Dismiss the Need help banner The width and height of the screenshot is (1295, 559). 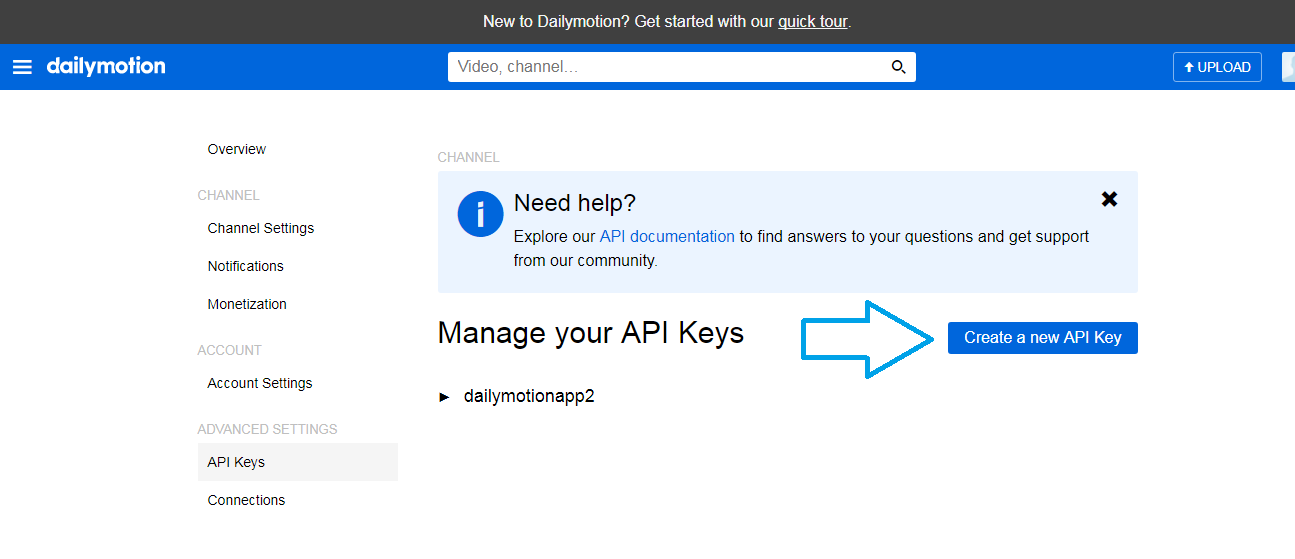click(1109, 199)
